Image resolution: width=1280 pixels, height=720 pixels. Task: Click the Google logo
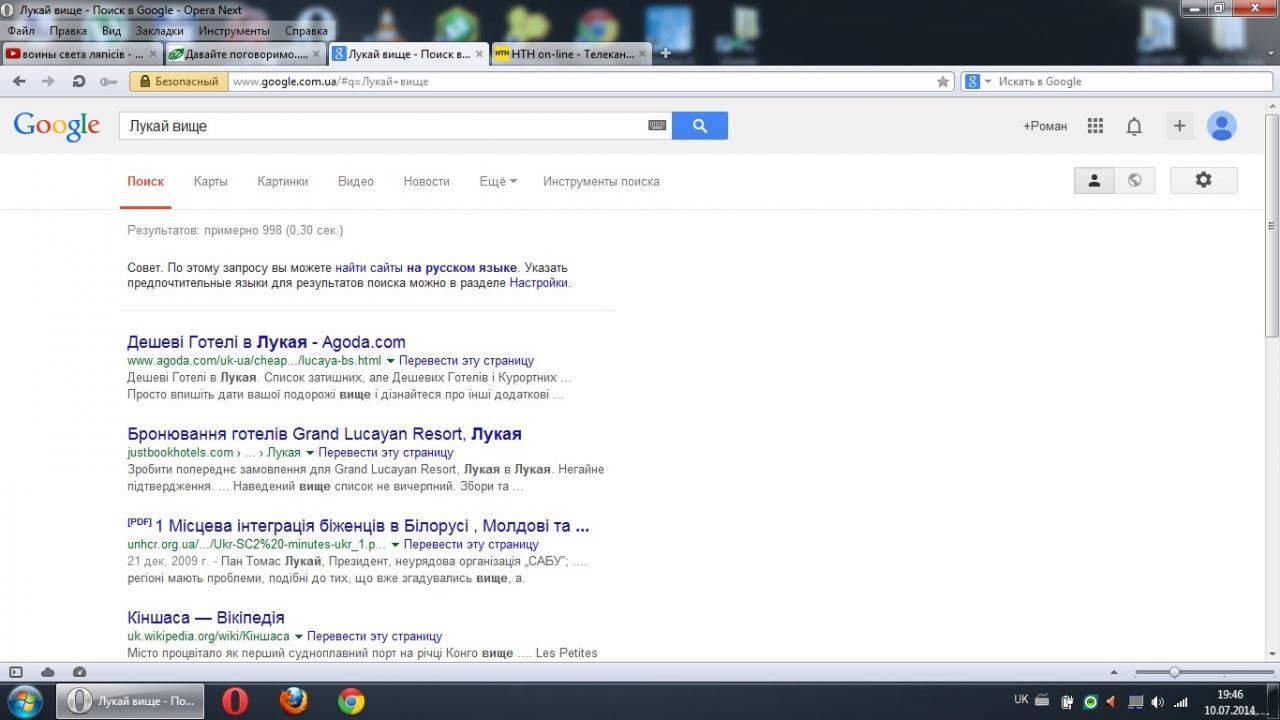tap(57, 126)
